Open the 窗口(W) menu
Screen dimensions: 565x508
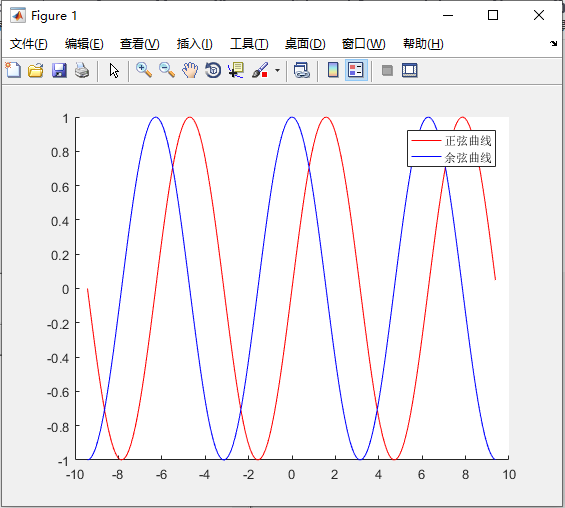[363, 44]
